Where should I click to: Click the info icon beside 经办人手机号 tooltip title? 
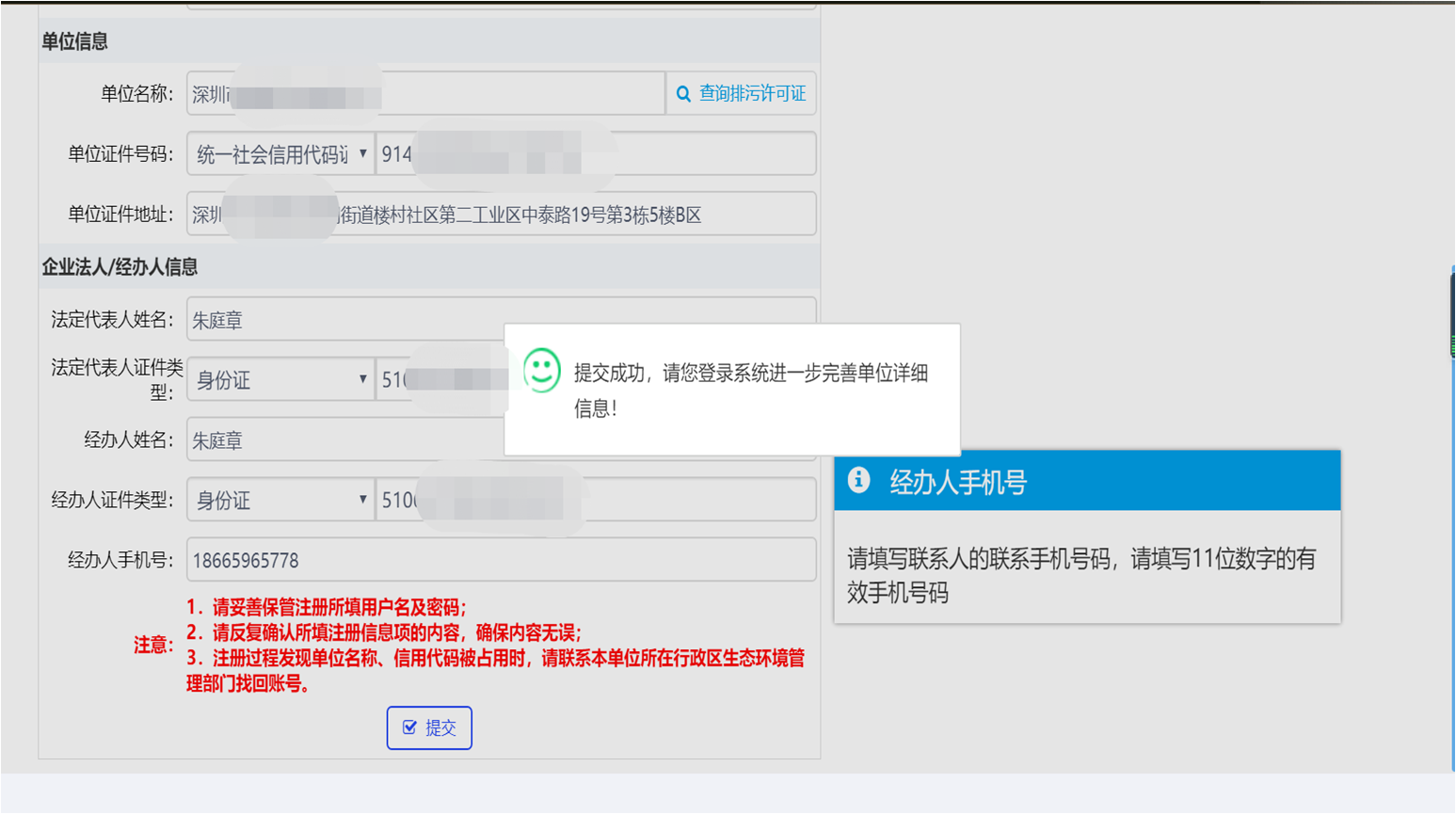(x=858, y=480)
